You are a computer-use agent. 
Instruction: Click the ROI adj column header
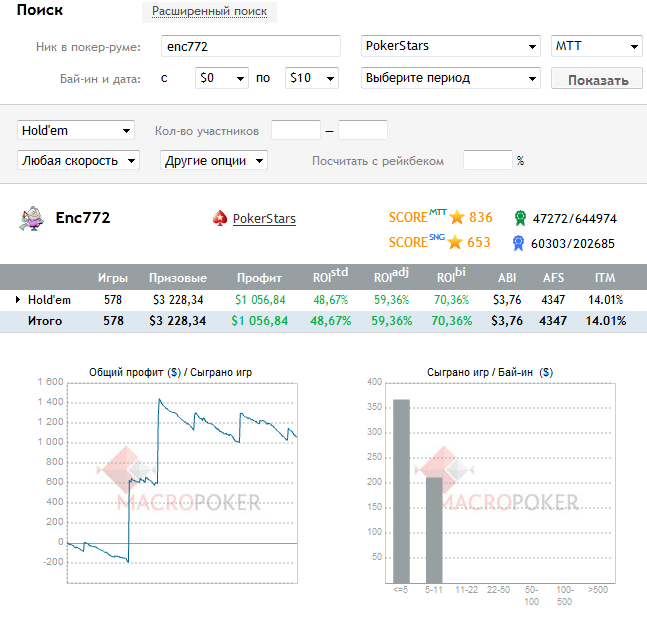(x=391, y=276)
